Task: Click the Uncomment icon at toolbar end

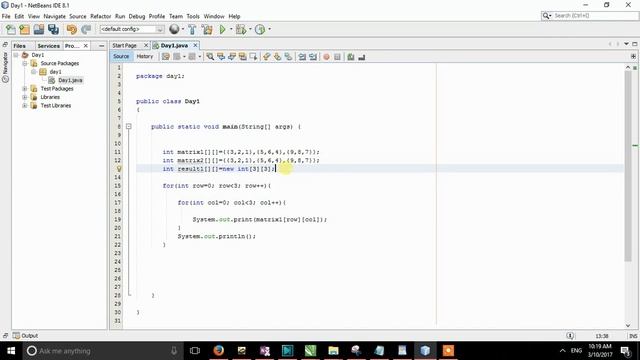Action: click(362, 57)
